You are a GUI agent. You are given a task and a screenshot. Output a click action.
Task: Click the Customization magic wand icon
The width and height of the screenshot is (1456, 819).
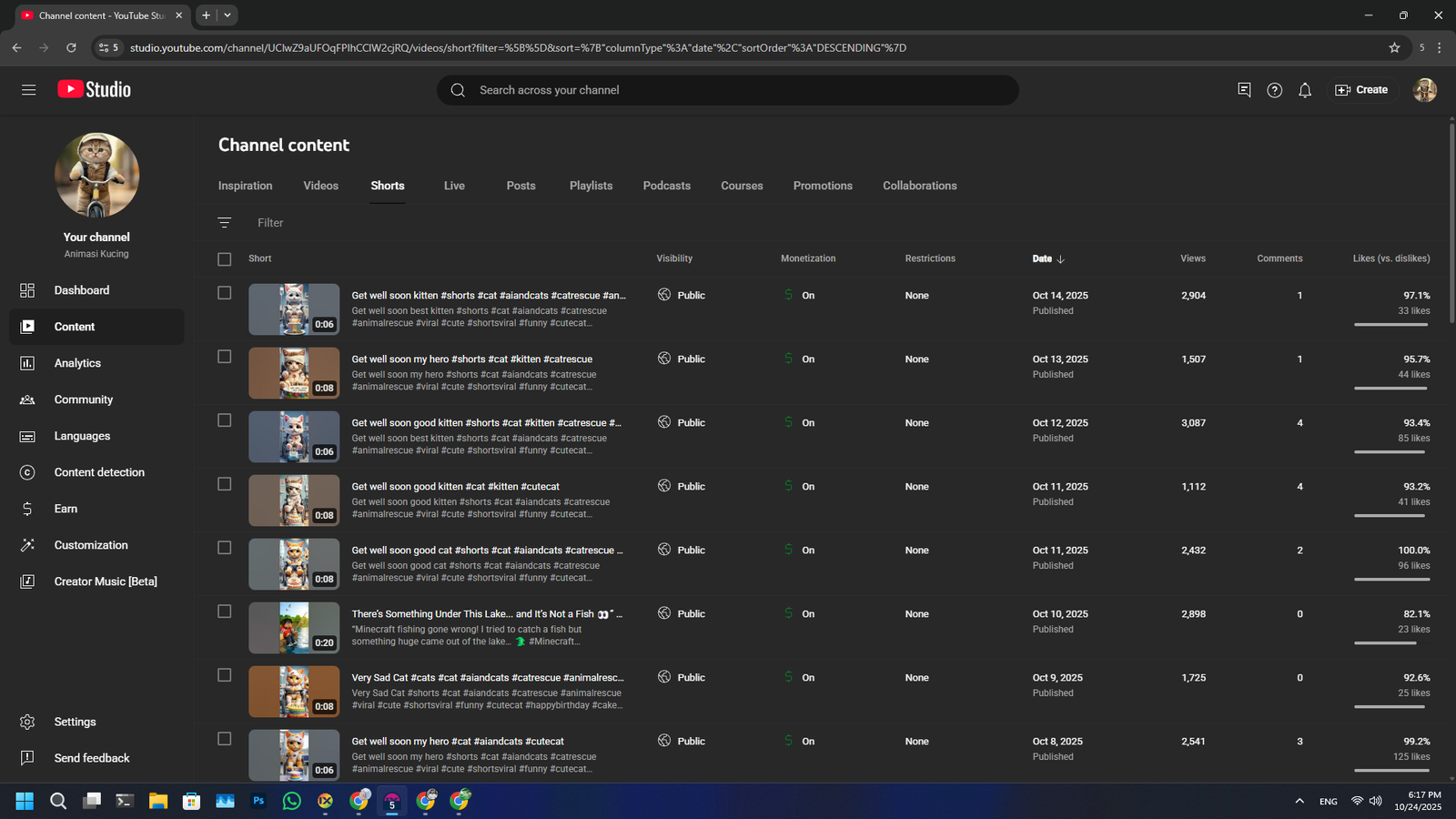(x=27, y=545)
